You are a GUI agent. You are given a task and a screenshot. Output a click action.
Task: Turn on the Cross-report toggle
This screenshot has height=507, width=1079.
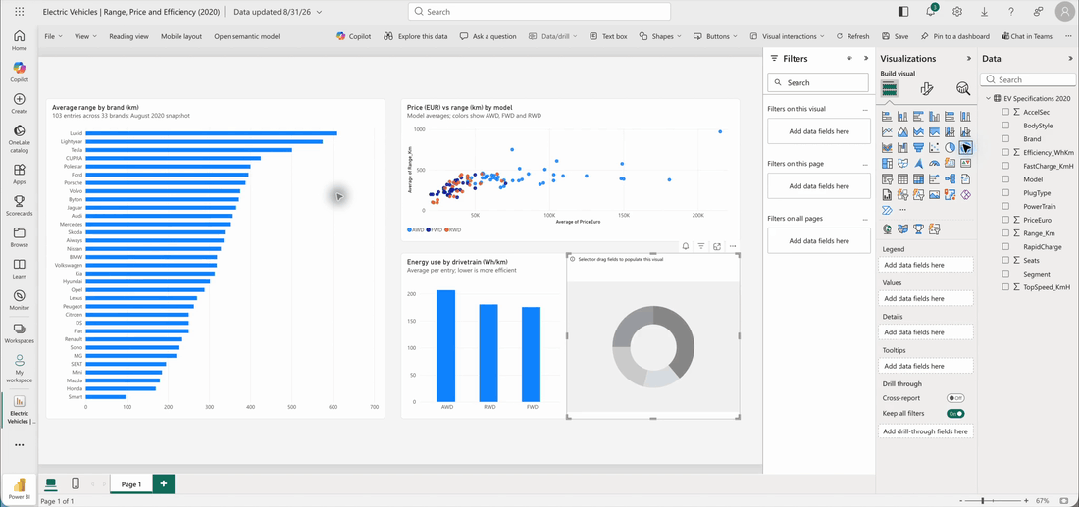pyautogui.click(x=955, y=398)
